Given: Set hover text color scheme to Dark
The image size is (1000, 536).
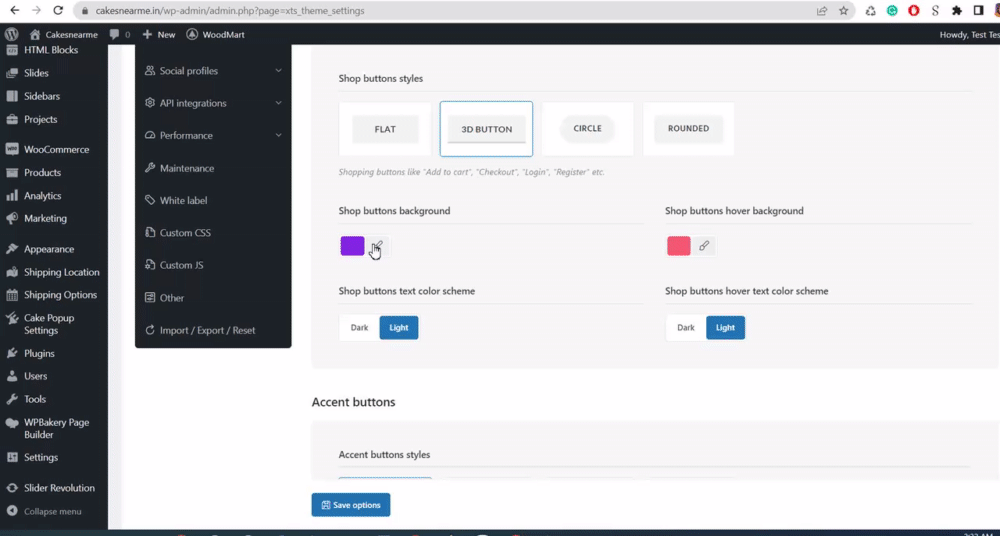Looking at the screenshot, I should pyautogui.click(x=686, y=327).
